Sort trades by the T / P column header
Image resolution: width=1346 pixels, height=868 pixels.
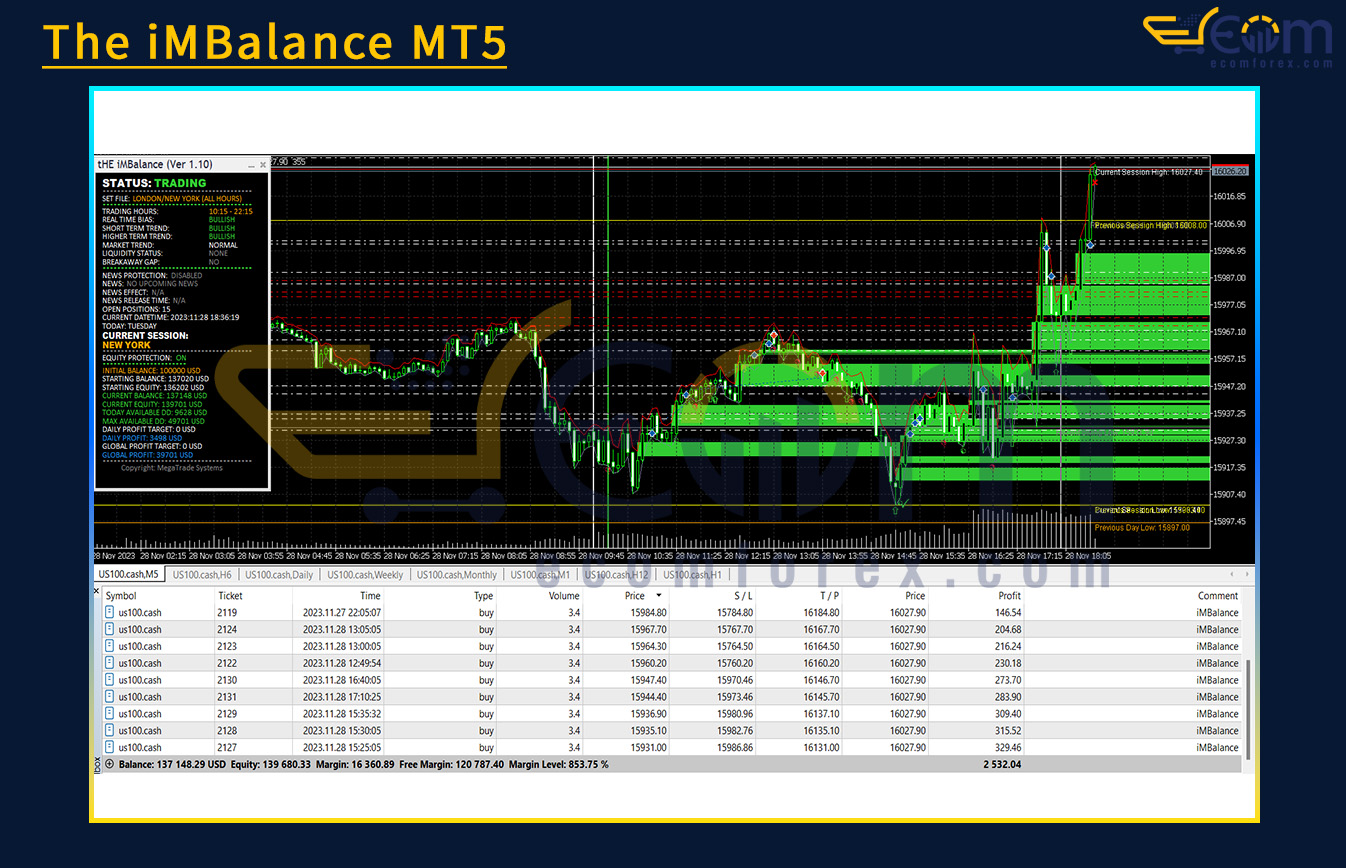(x=829, y=596)
